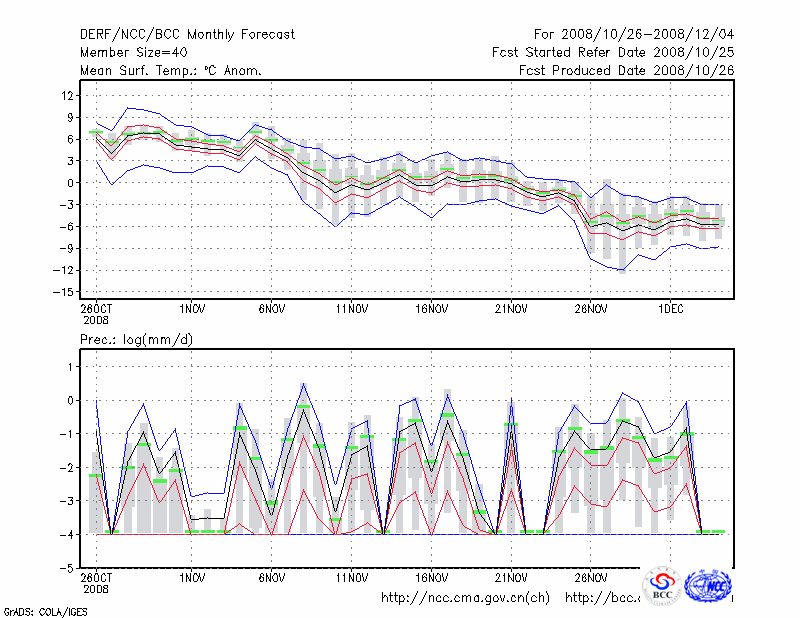The width and height of the screenshot is (800, 618).
Task: Click 26NOV marker on temperature chart axis
Action: (x=591, y=309)
